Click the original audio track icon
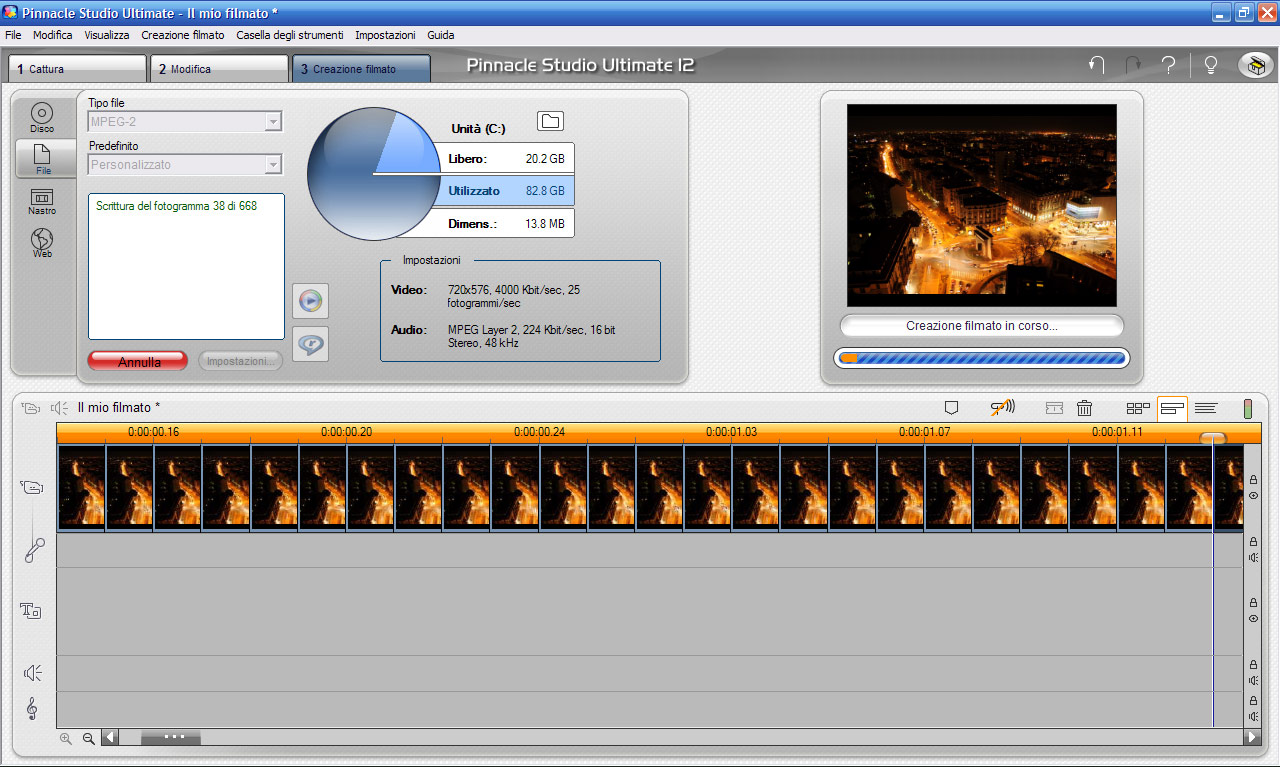This screenshot has height=767, width=1280. [34, 550]
